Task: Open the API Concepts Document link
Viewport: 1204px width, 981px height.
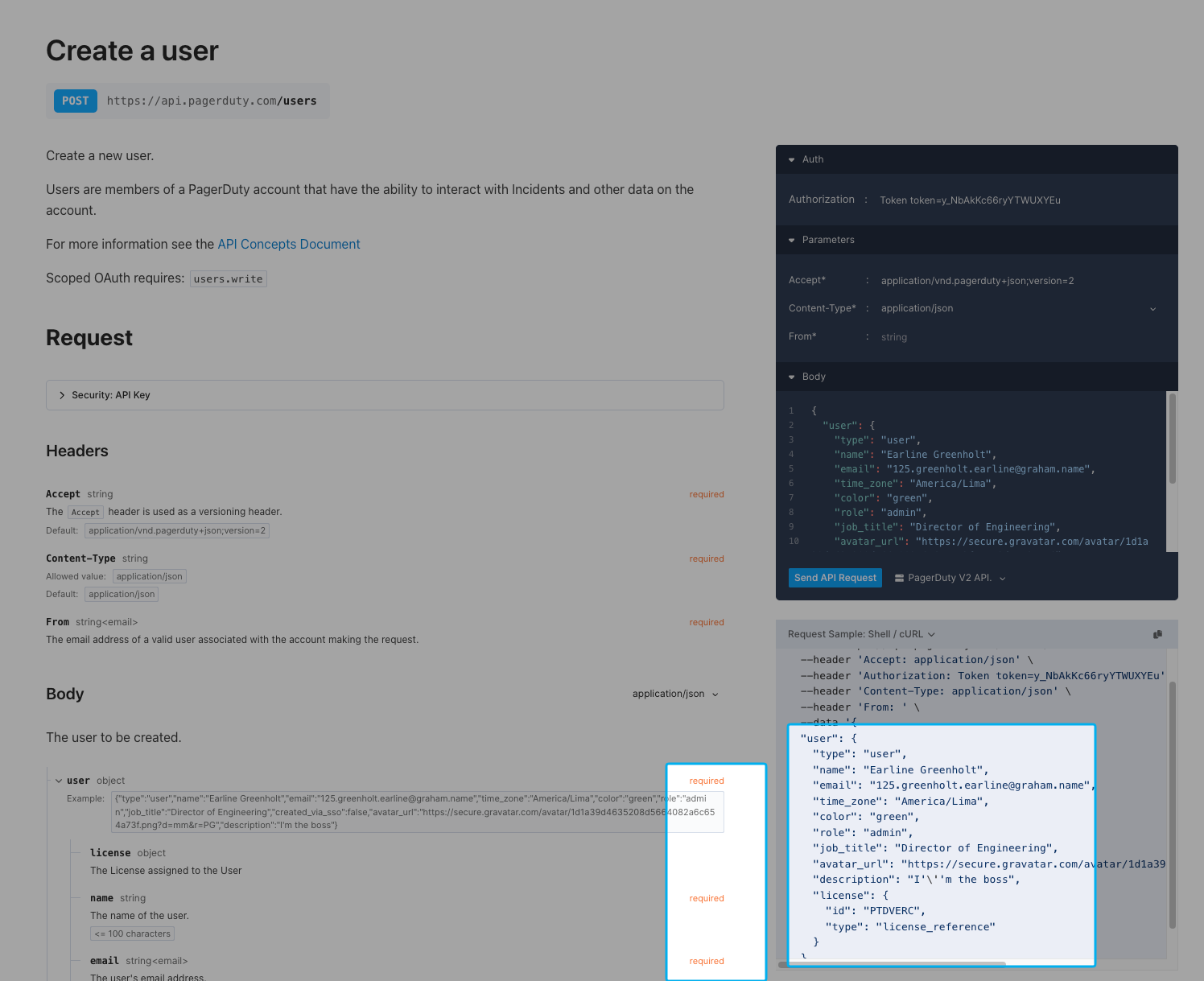Action: coord(289,244)
